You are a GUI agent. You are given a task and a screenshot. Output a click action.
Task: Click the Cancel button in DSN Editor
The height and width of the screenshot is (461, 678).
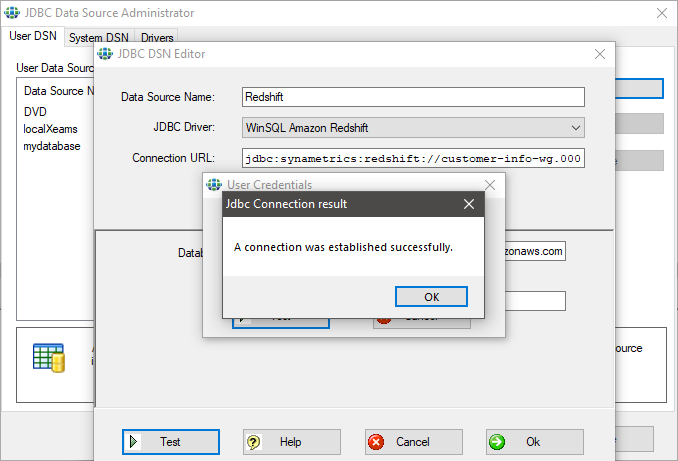413,442
